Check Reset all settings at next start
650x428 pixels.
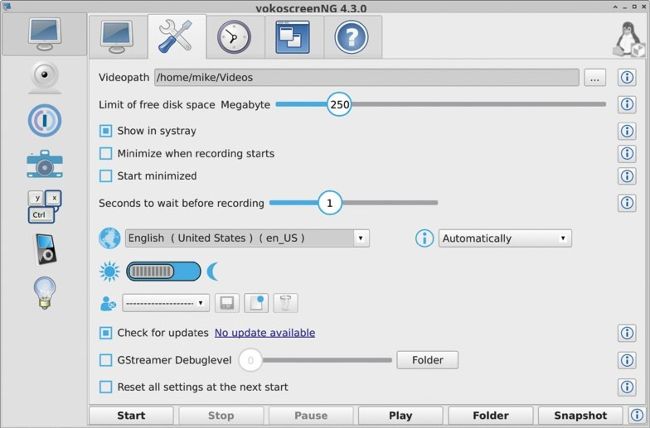pyautogui.click(x=106, y=387)
